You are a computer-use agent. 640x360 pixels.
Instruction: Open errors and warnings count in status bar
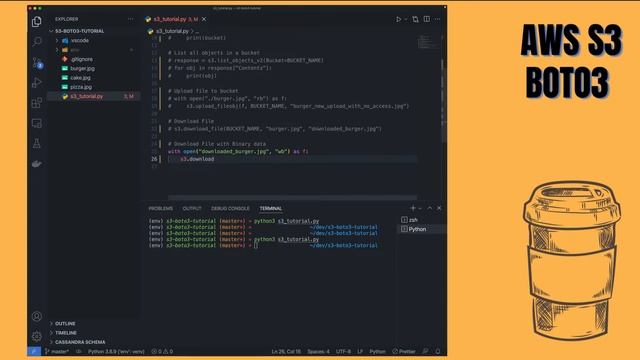162,351
